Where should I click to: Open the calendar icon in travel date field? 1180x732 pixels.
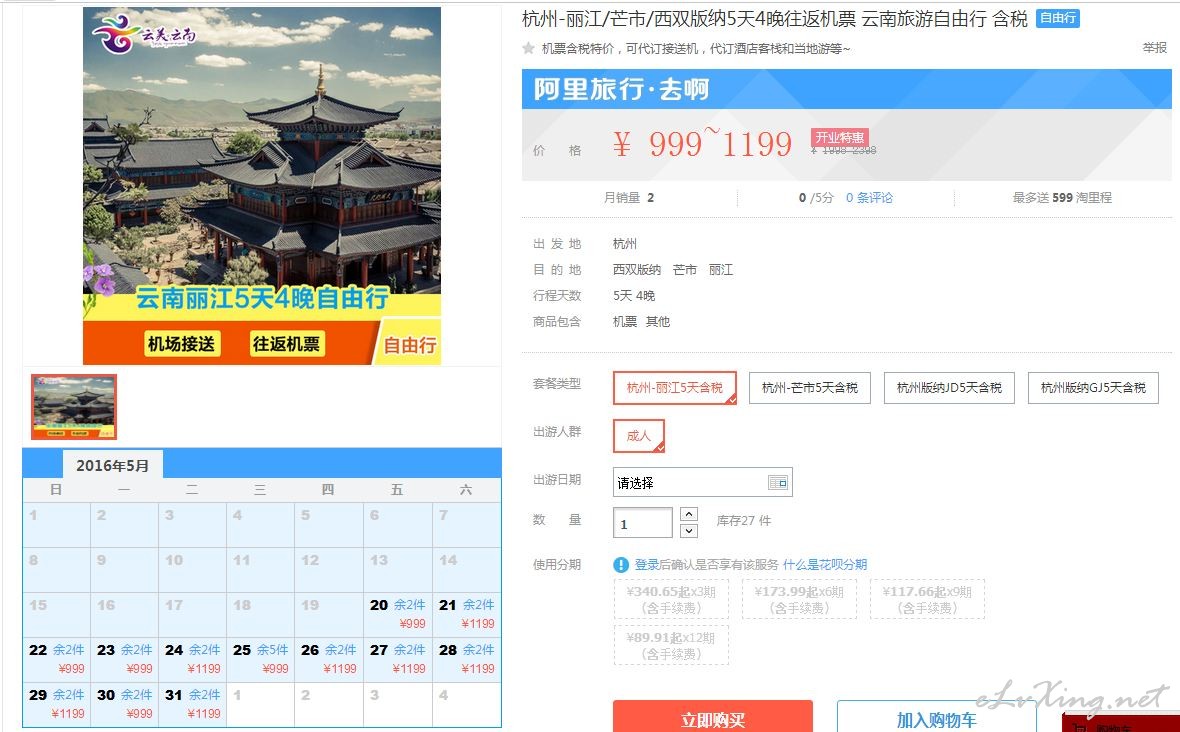coord(777,482)
